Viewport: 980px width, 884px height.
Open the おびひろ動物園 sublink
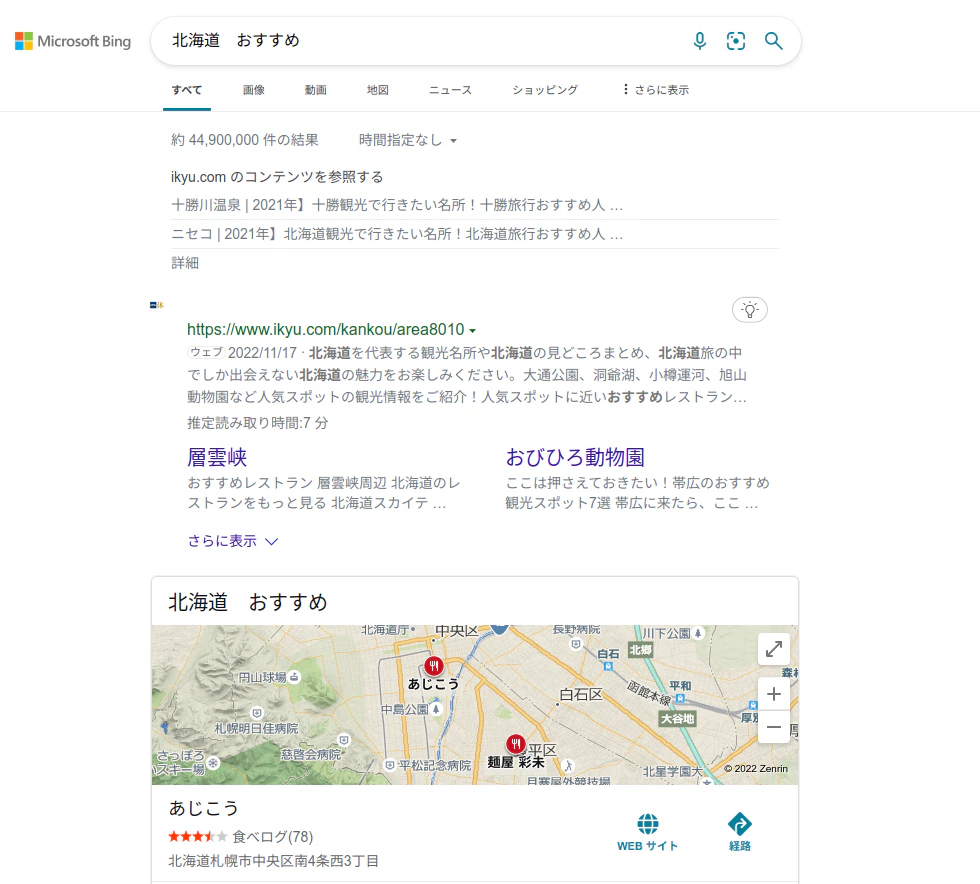[x=574, y=457]
